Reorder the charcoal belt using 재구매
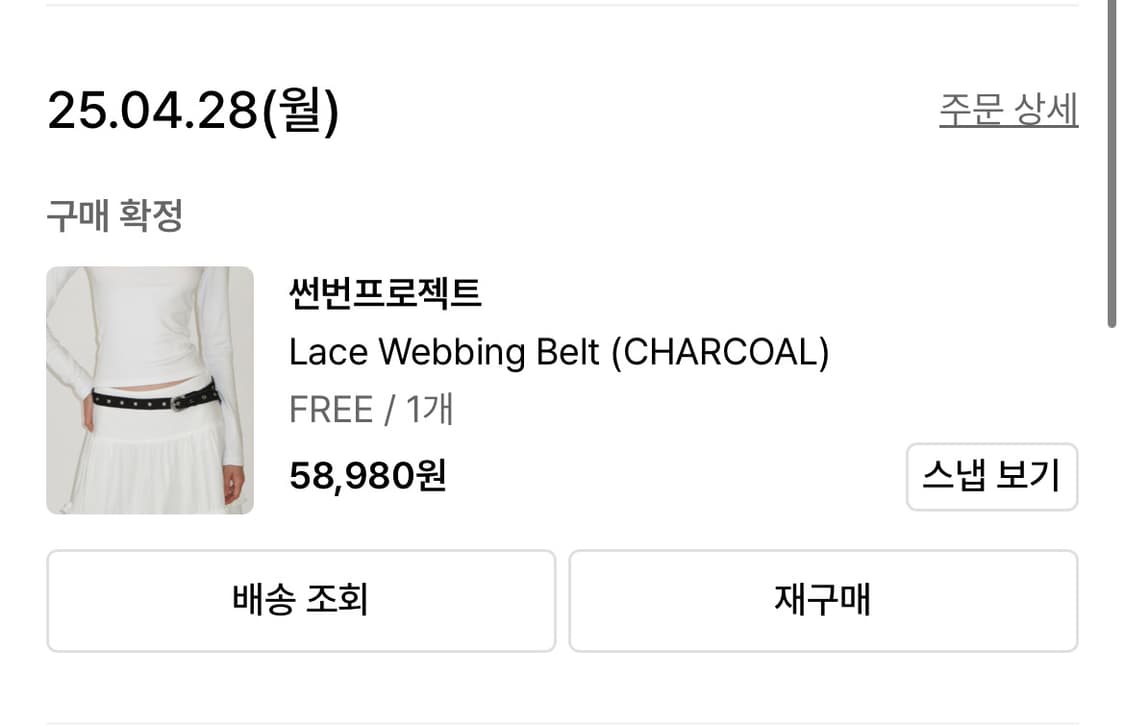This screenshot has width=1125, height=727. [x=824, y=600]
